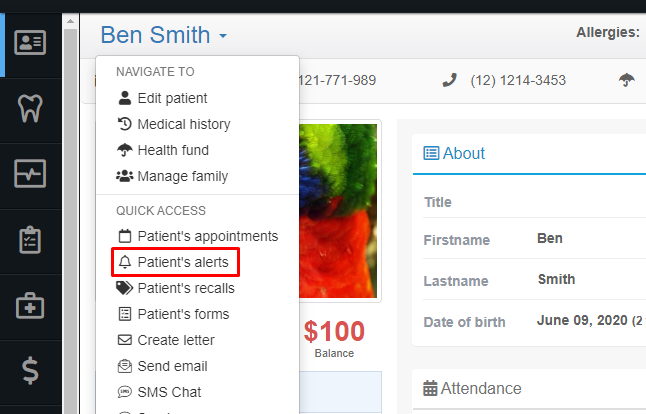Screen dimensions: 646x414
Task: Click the umbrella health fund icon in header
Action: pos(626,80)
